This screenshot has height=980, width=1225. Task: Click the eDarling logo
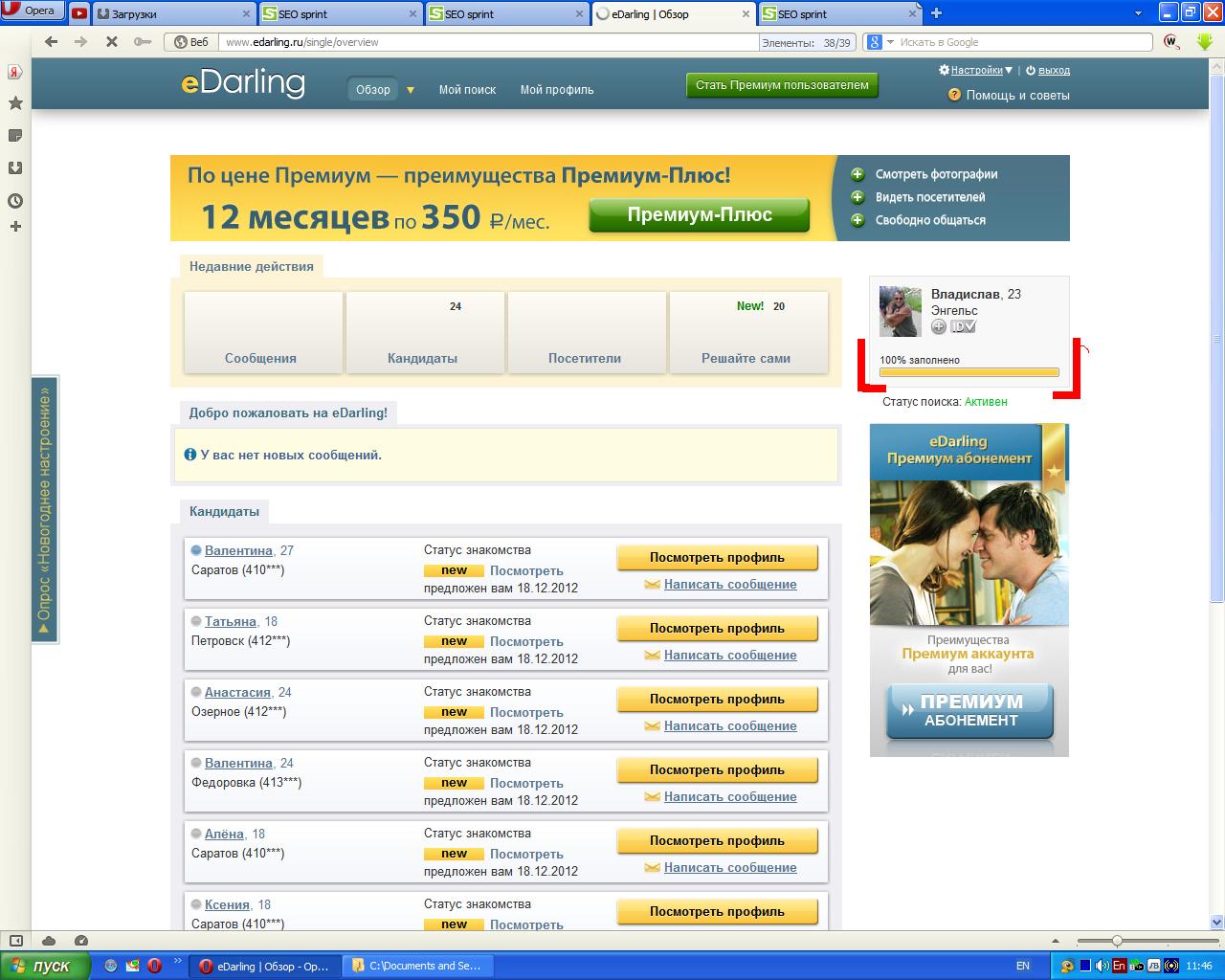point(243,84)
